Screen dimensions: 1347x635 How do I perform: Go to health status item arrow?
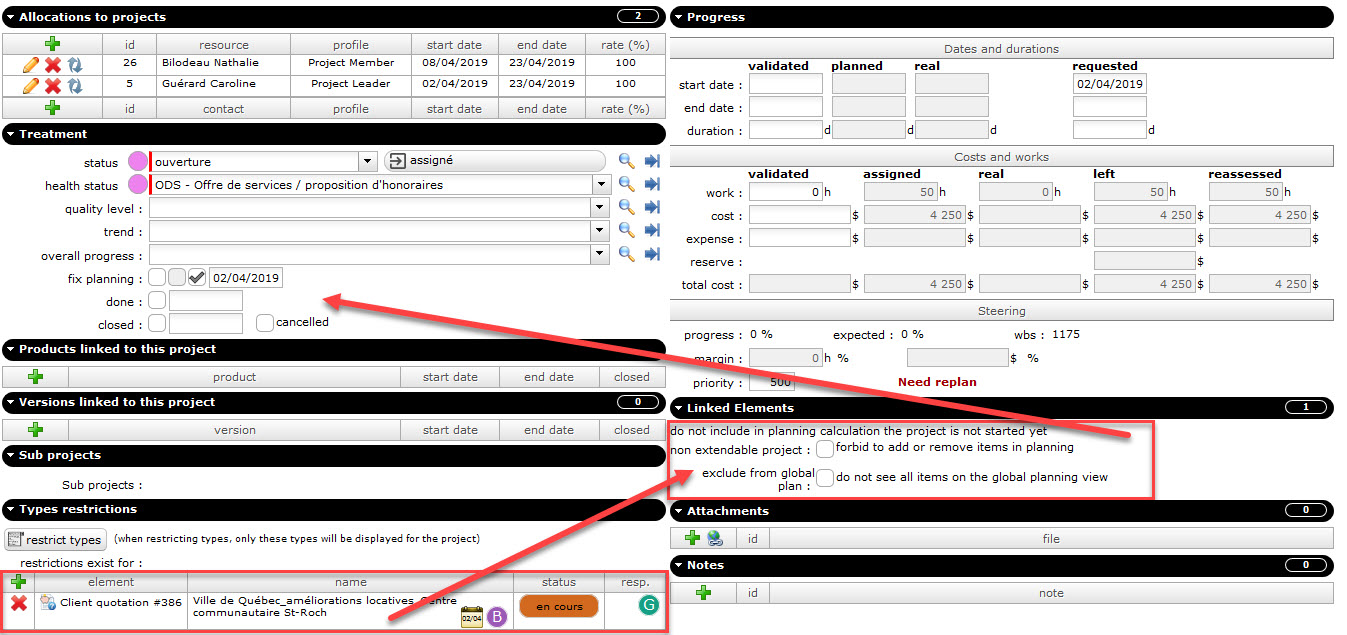[x=653, y=184]
